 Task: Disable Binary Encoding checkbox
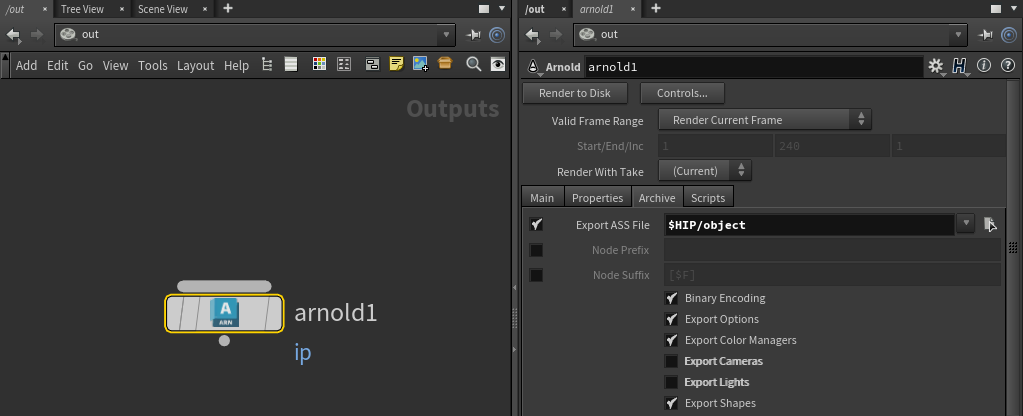click(x=671, y=298)
